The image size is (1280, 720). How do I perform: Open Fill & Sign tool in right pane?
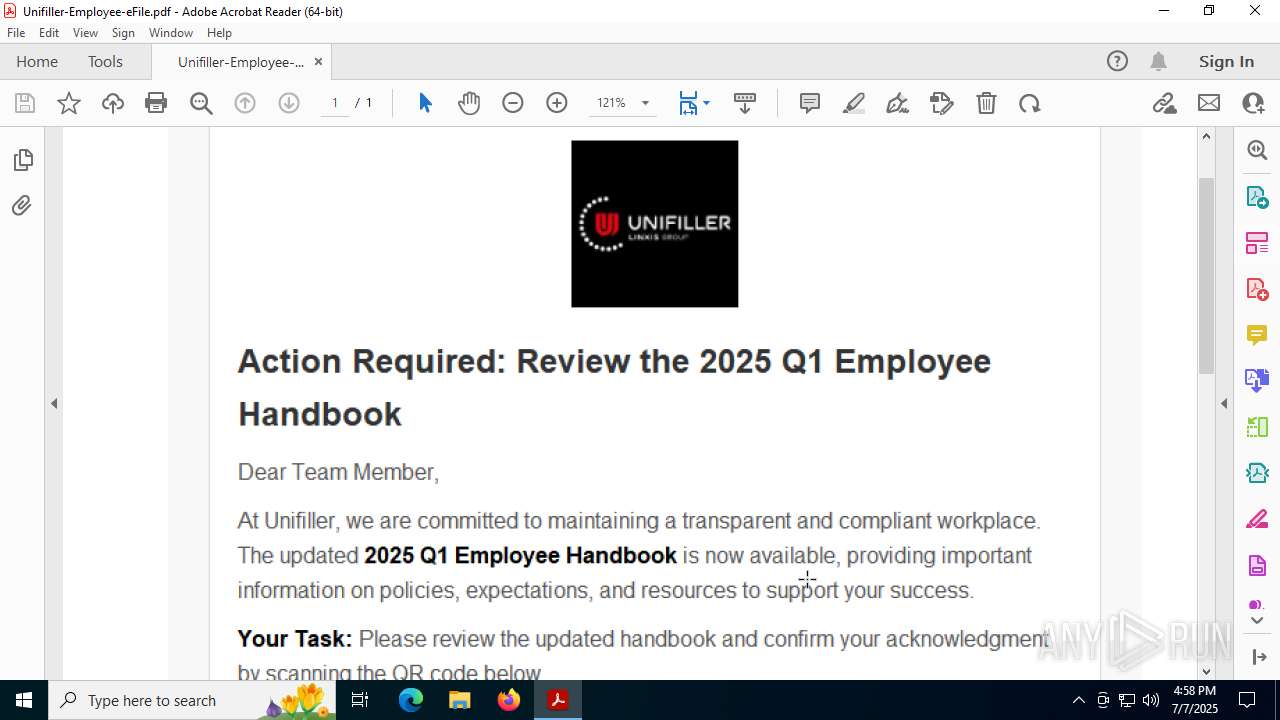pyautogui.click(x=1257, y=519)
